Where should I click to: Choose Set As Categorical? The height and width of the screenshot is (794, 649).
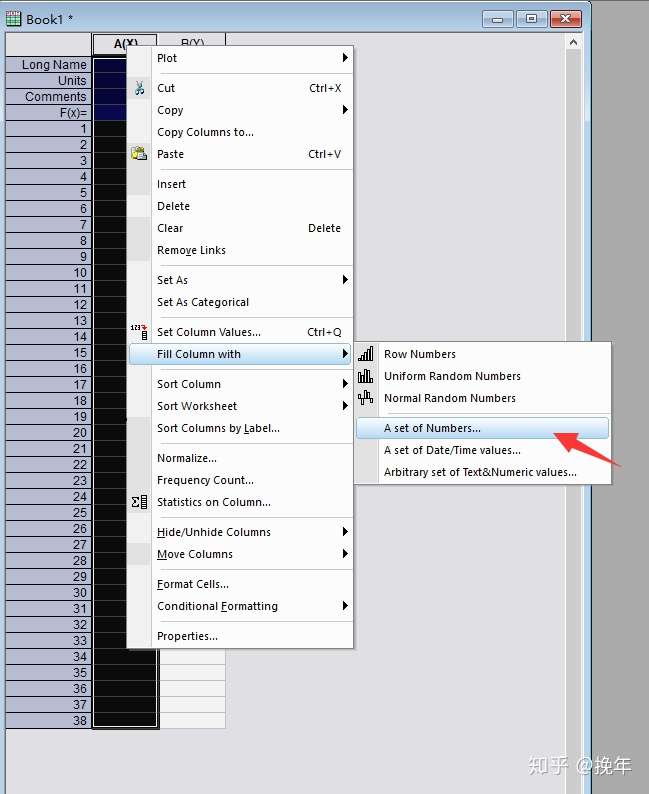[x=240, y=302]
